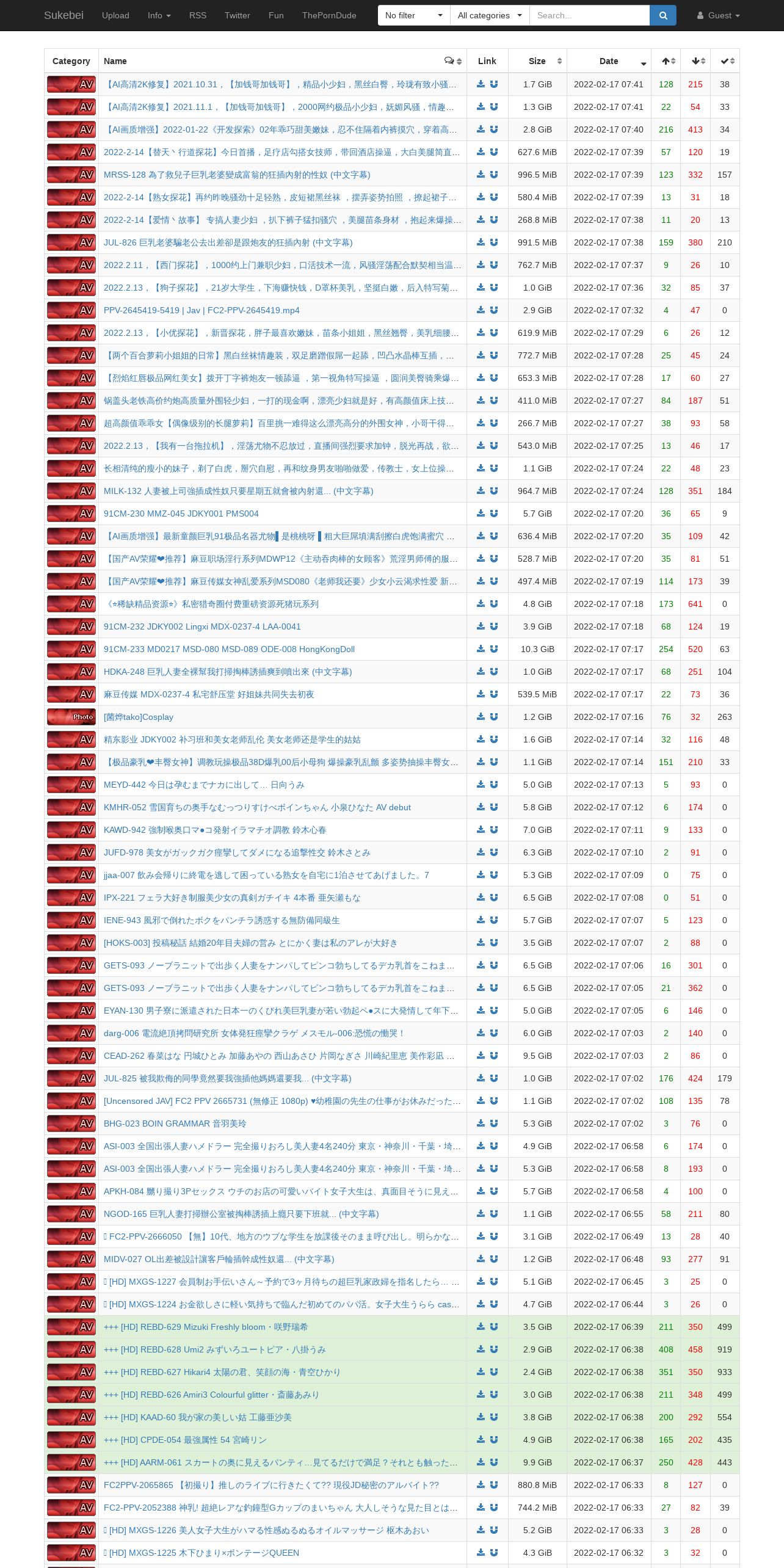Click the Link column header

click(487, 61)
